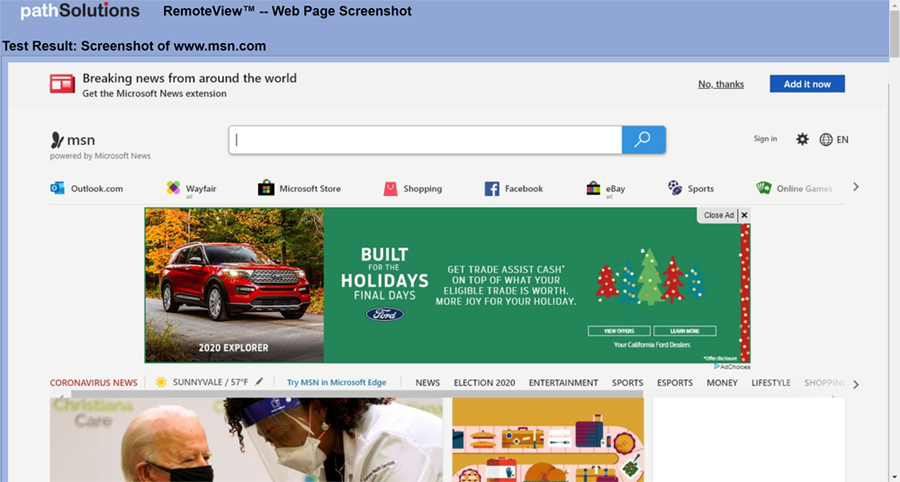Close the Ford ad with X
Viewport: 900px width, 482px height.
pos(744,215)
